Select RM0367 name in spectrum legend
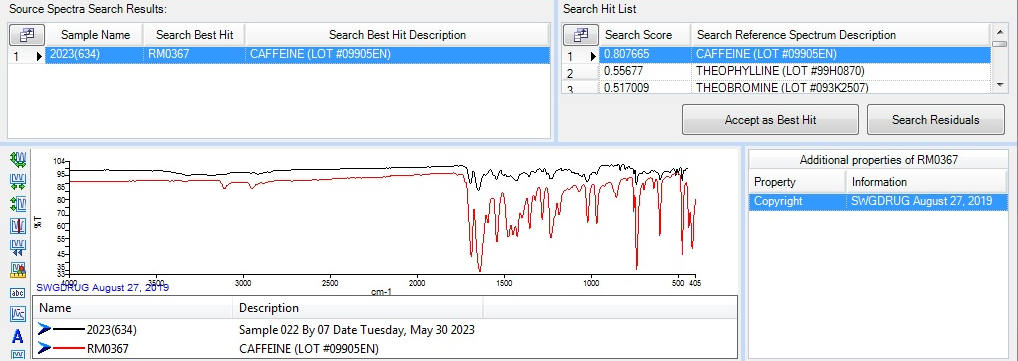The height and width of the screenshot is (361, 1018). 108,349
